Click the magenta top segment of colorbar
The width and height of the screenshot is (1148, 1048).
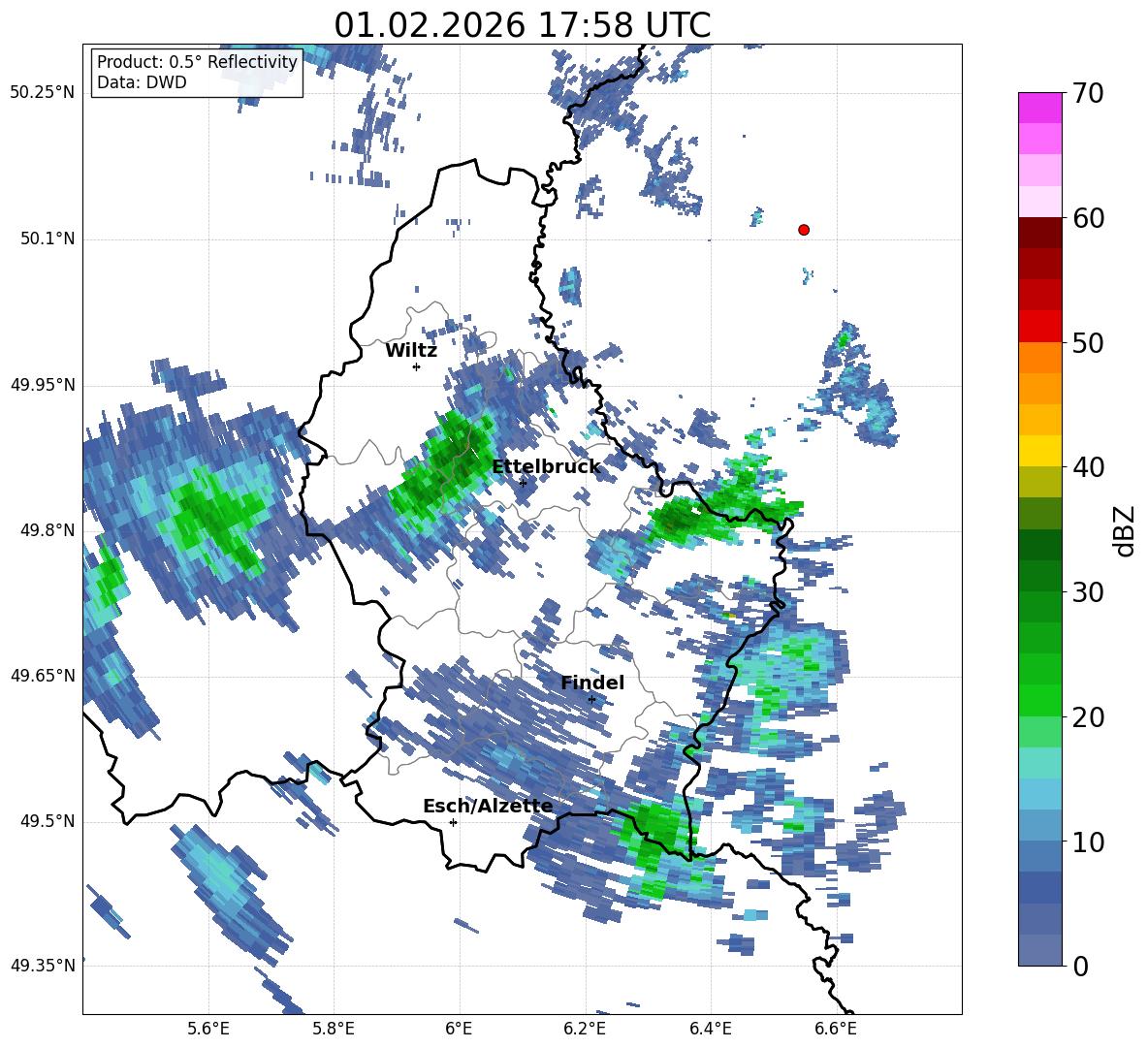pyautogui.click(x=1039, y=109)
